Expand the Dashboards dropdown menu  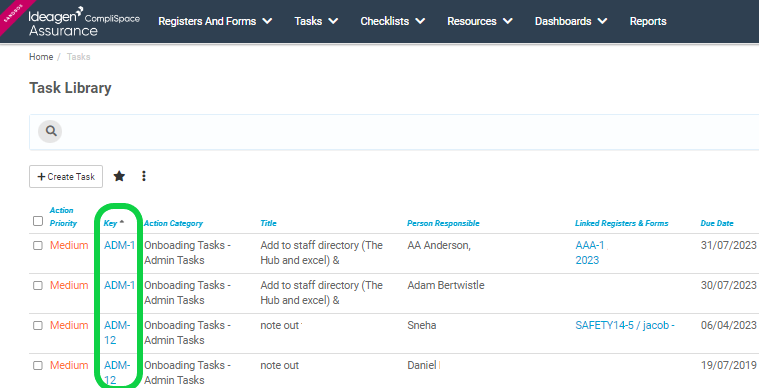coord(571,21)
